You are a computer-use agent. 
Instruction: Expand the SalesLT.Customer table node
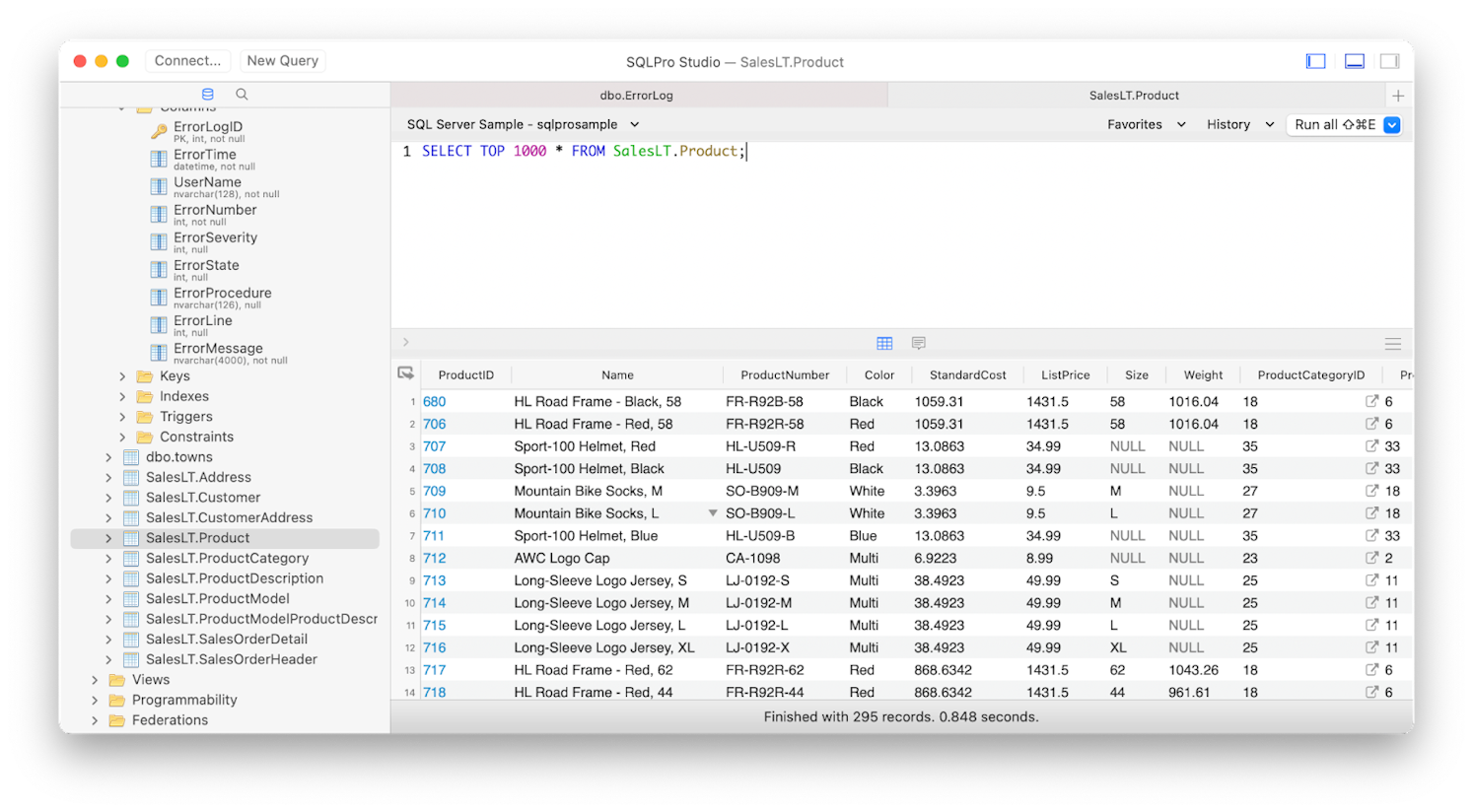(x=108, y=498)
